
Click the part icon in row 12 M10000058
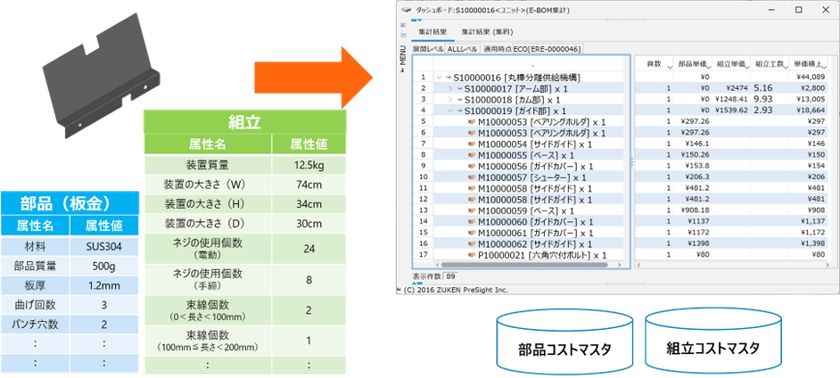click(x=472, y=199)
